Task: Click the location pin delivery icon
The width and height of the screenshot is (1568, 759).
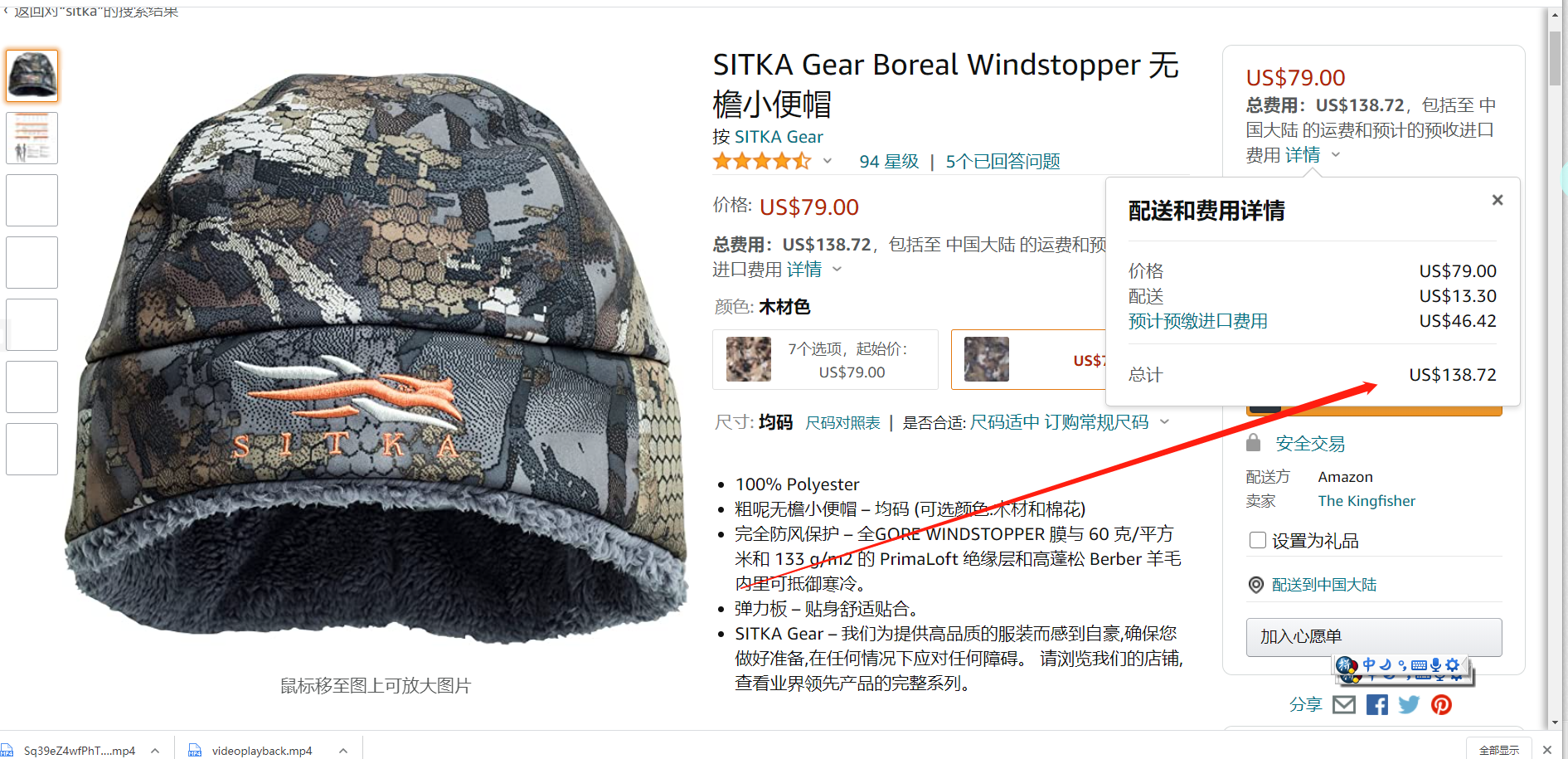Action: (x=1256, y=585)
